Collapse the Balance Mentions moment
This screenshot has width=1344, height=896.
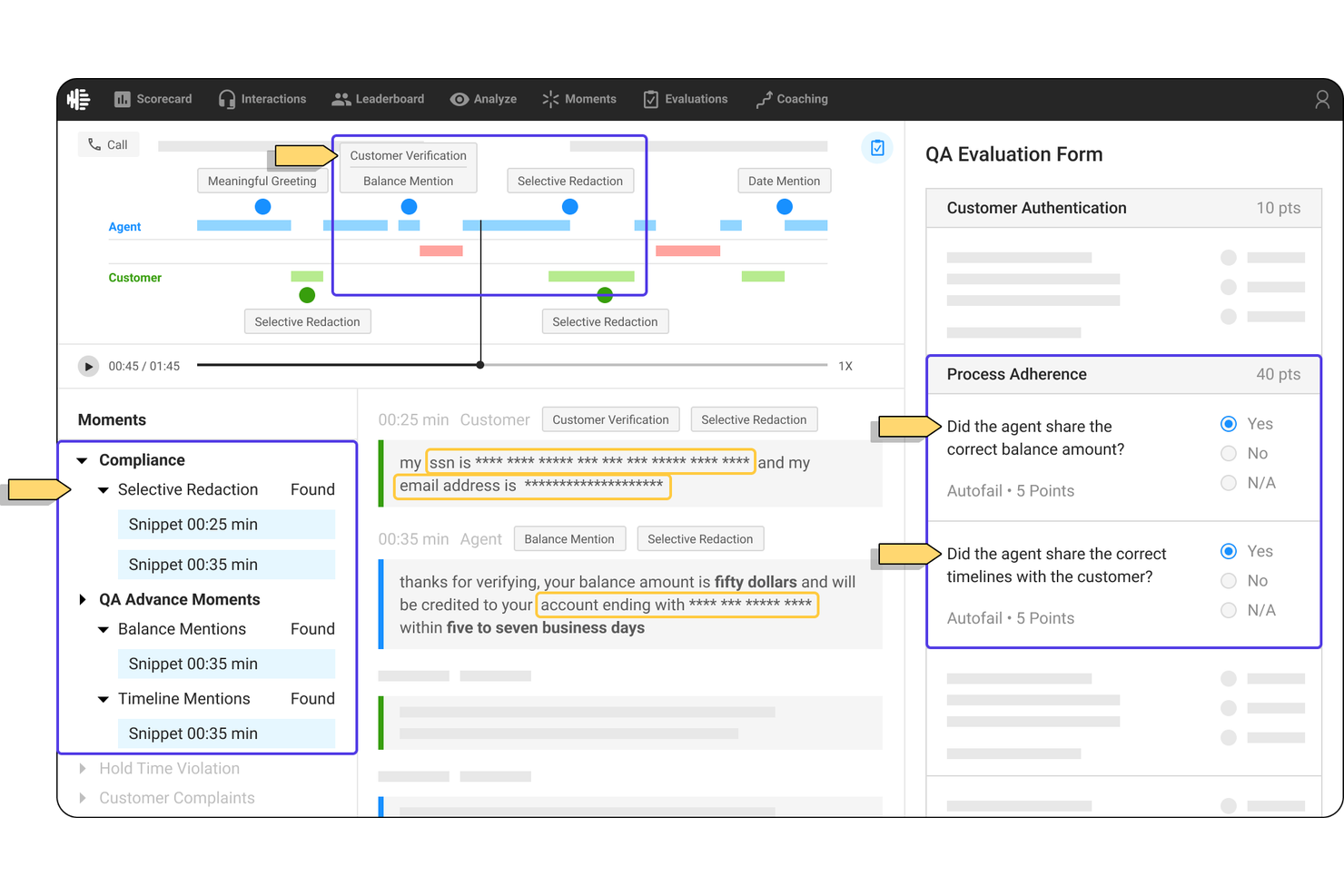click(x=104, y=629)
